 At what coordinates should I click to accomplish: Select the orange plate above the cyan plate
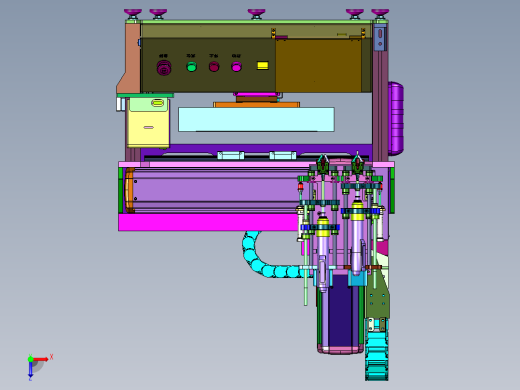pos(256,105)
